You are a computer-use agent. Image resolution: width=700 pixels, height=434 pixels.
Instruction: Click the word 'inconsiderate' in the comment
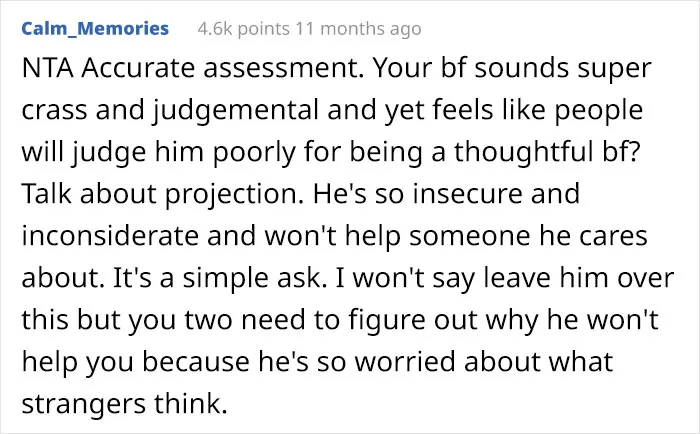tap(110, 235)
